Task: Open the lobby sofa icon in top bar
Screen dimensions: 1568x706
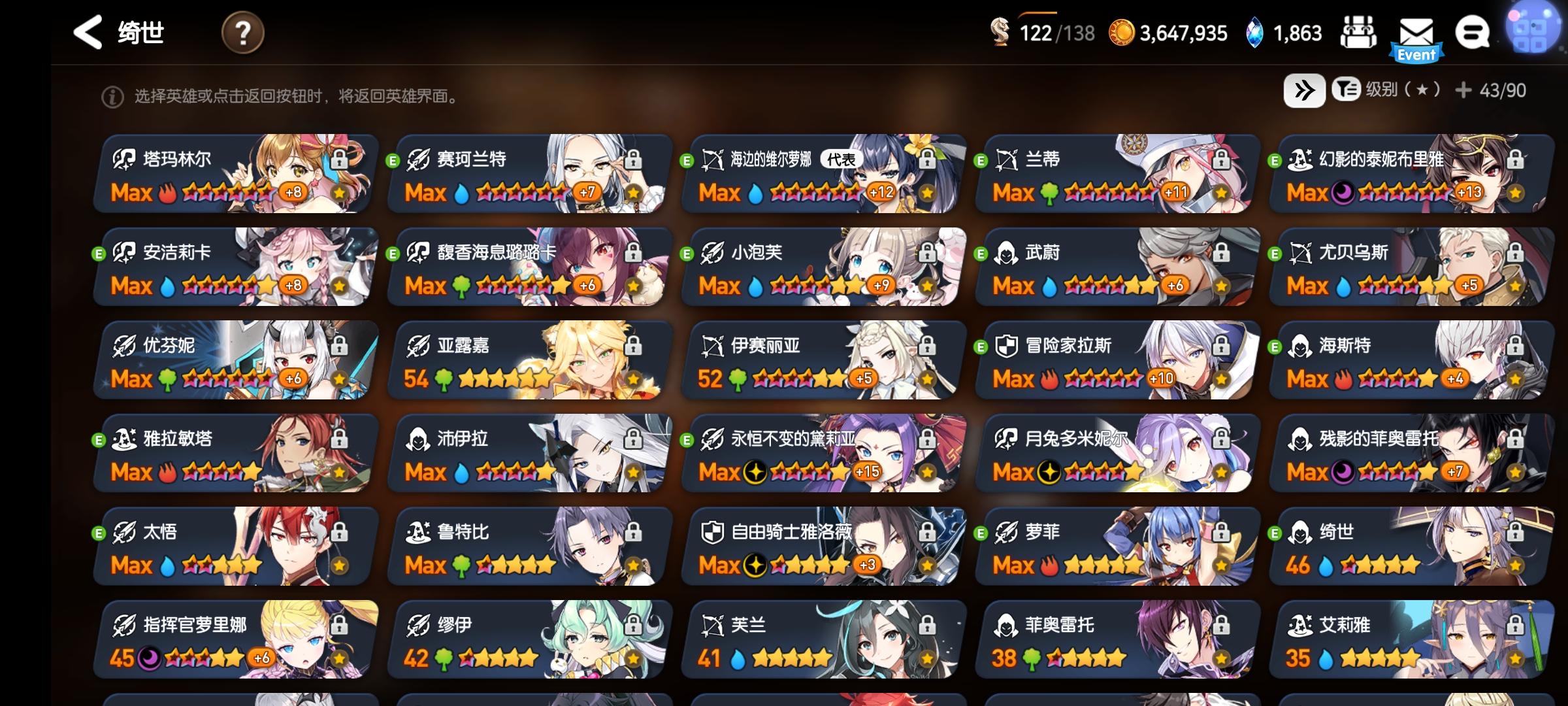Action: (x=1358, y=33)
